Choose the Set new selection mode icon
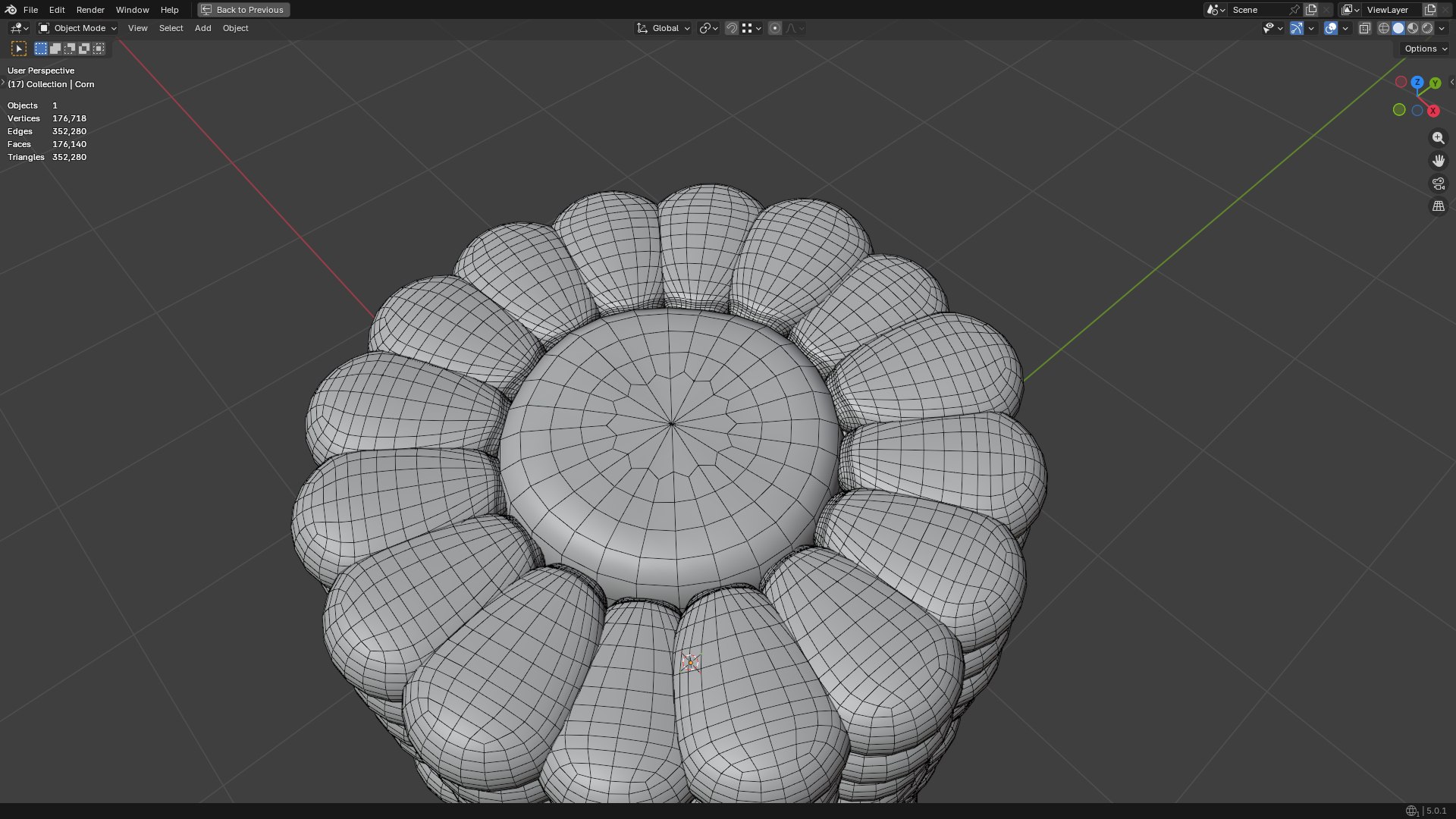Screen dimensions: 1456x819 coord(41,49)
